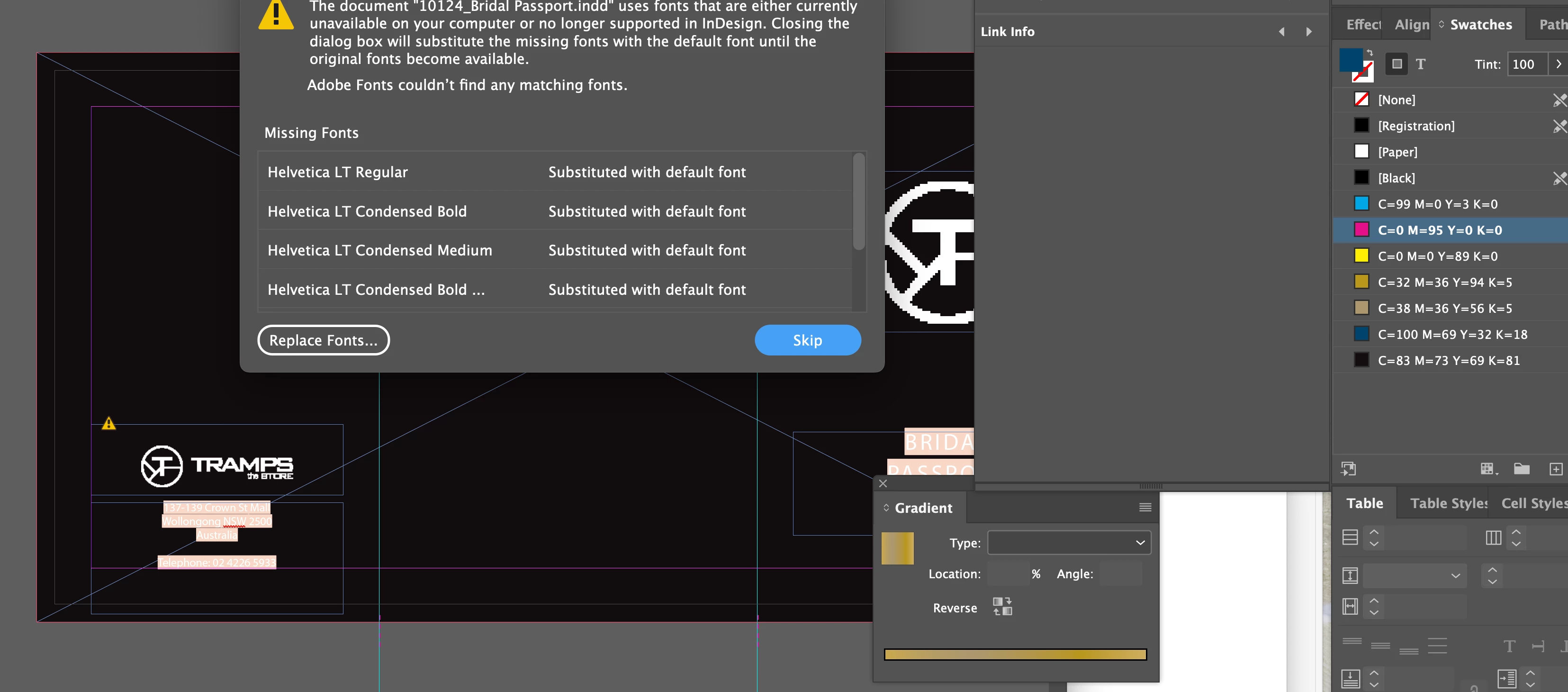Click new color group folder icon
1568x692 pixels.
pos(1521,468)
